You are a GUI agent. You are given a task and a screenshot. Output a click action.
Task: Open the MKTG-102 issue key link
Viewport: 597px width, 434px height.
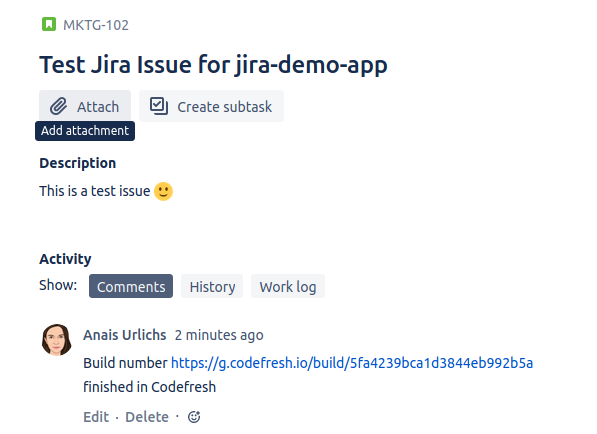click(96, 25)
